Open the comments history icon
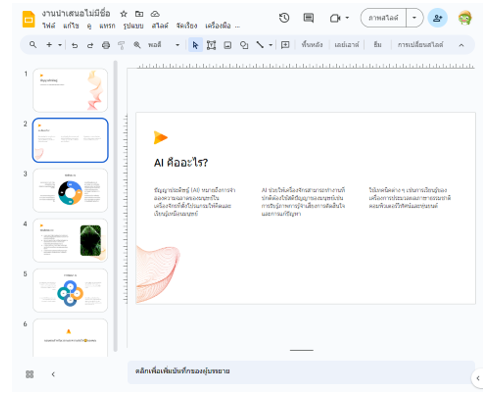491x398 pixels. (309, 18)
